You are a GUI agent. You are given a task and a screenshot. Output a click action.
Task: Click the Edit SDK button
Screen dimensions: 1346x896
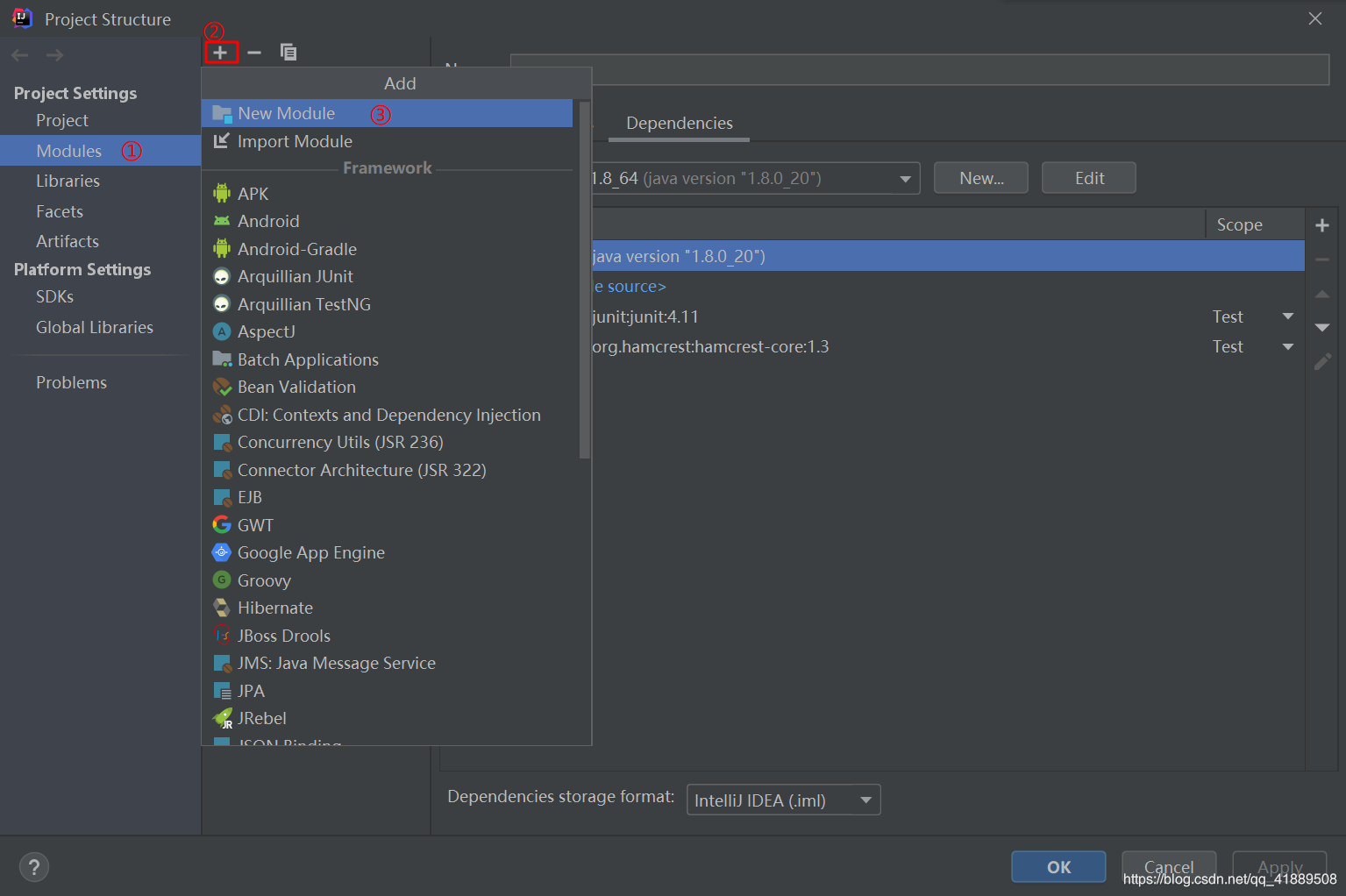tap(1089, 178)
